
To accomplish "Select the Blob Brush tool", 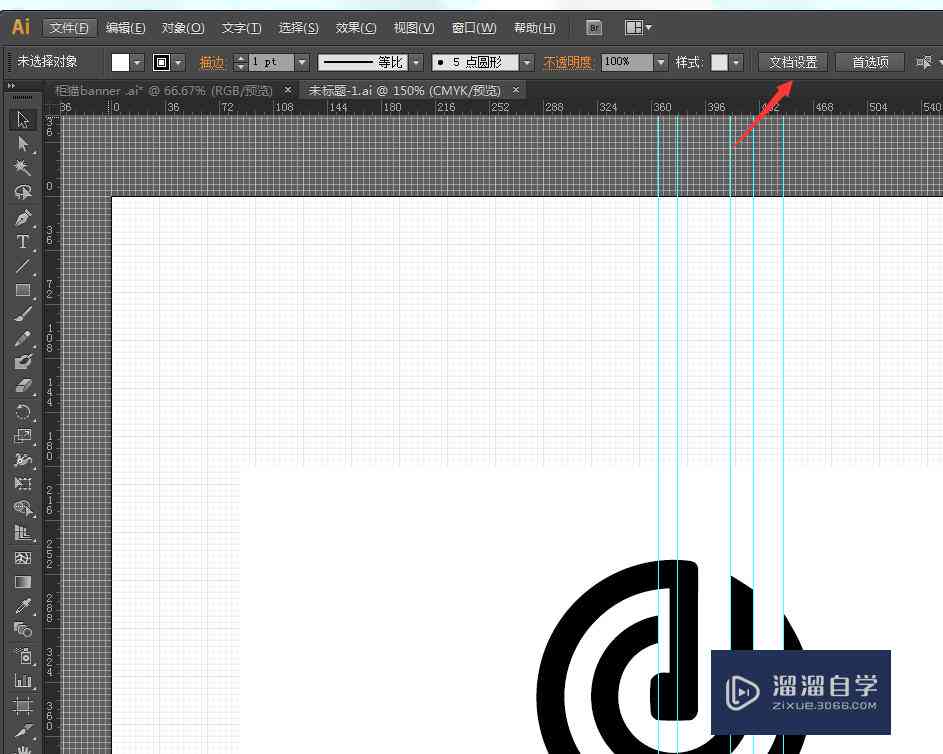I will coord(23,361).
